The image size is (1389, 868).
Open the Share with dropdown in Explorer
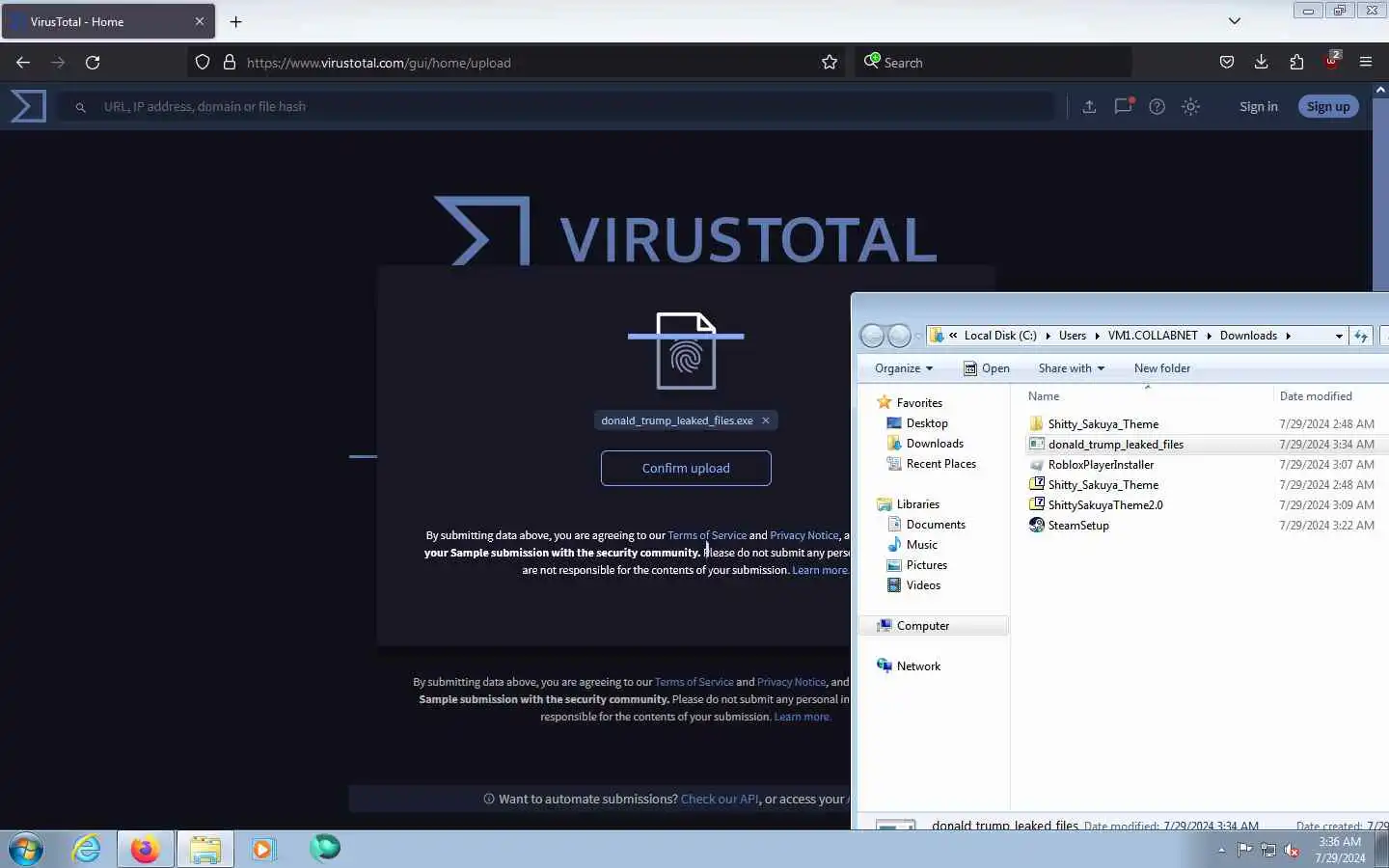tap(1071, 368)
